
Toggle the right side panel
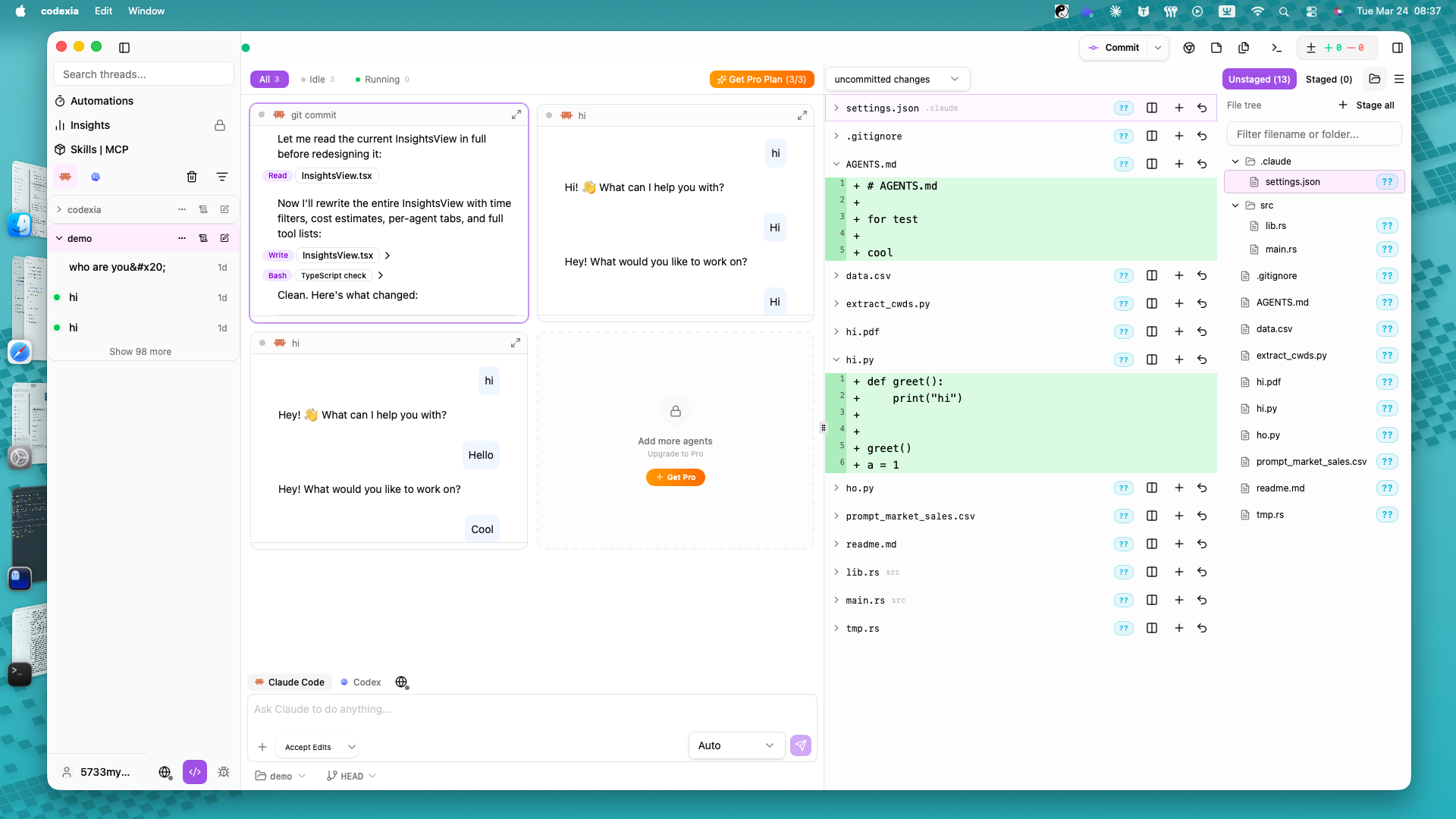[x=1397, y=48]
